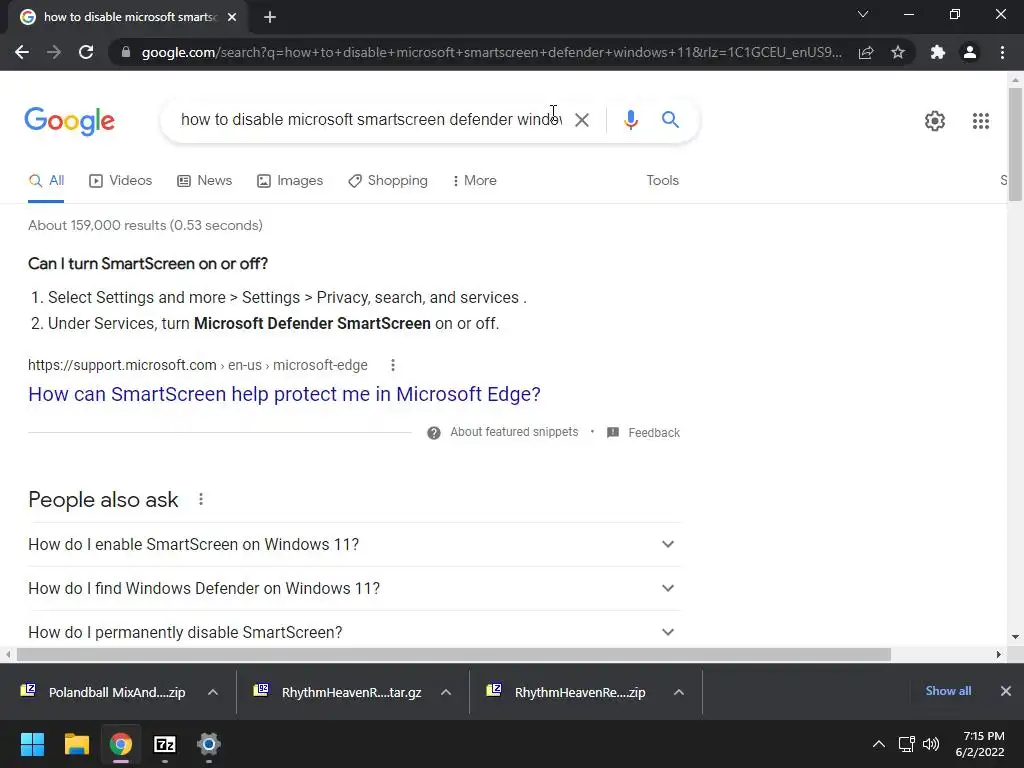Open 7-Zip from the taskbar
Viewport: 1024px width, 768px height.
click(x=165, y=744)
